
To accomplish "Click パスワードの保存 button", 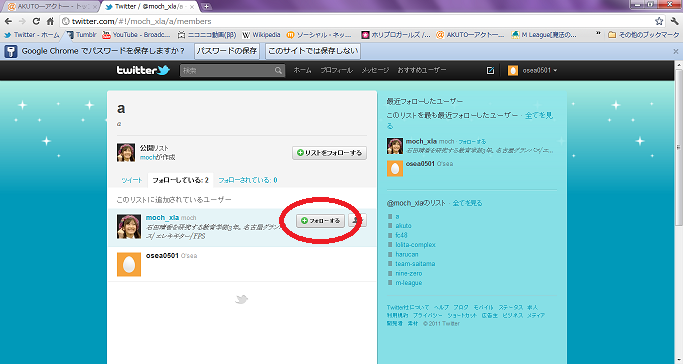I will click(x=227, y=51).
